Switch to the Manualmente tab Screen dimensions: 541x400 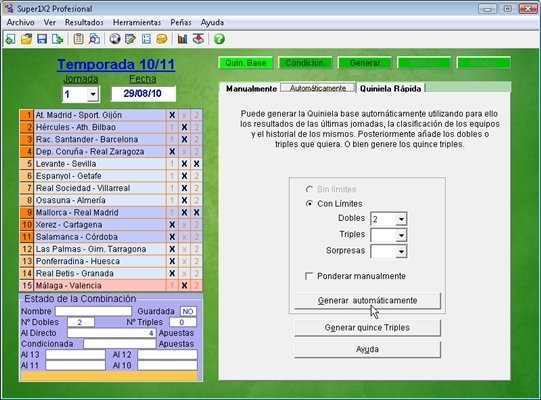[x=251, y=89]
